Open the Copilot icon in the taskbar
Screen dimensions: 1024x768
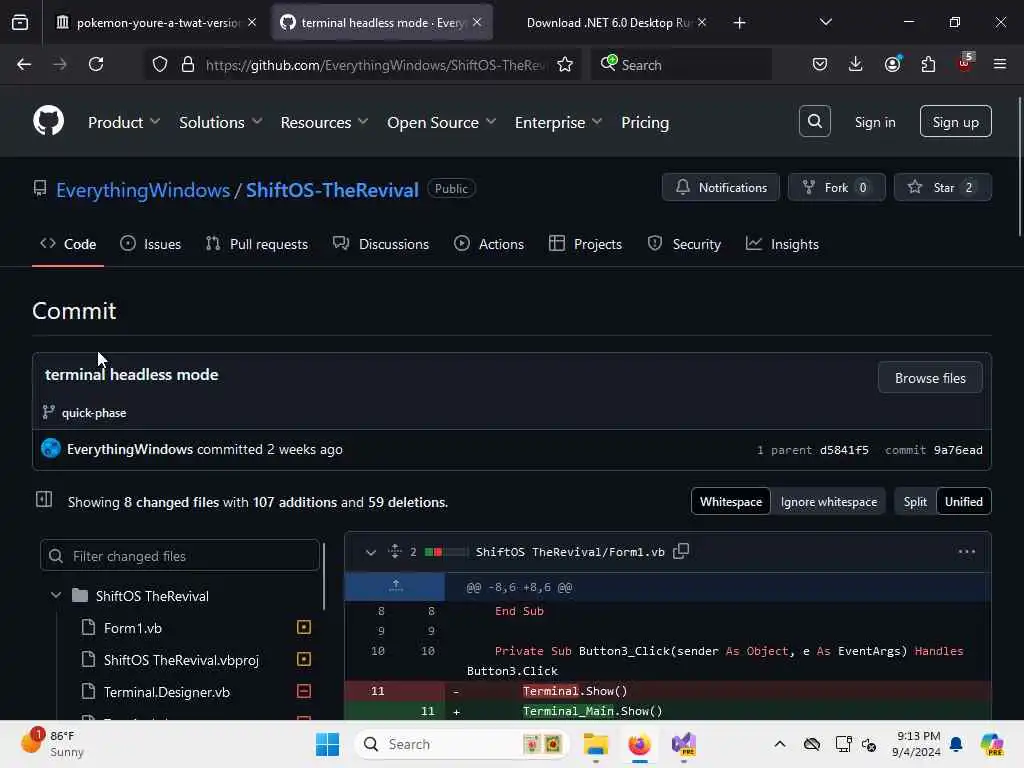pos(992,744)
